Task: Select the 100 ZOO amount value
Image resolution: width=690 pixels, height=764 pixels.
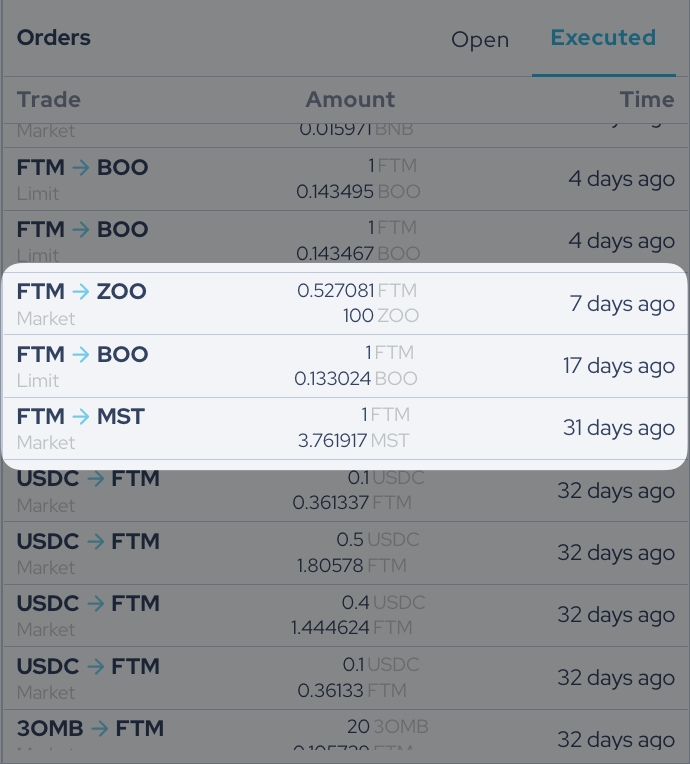Action: coord(380,316)
